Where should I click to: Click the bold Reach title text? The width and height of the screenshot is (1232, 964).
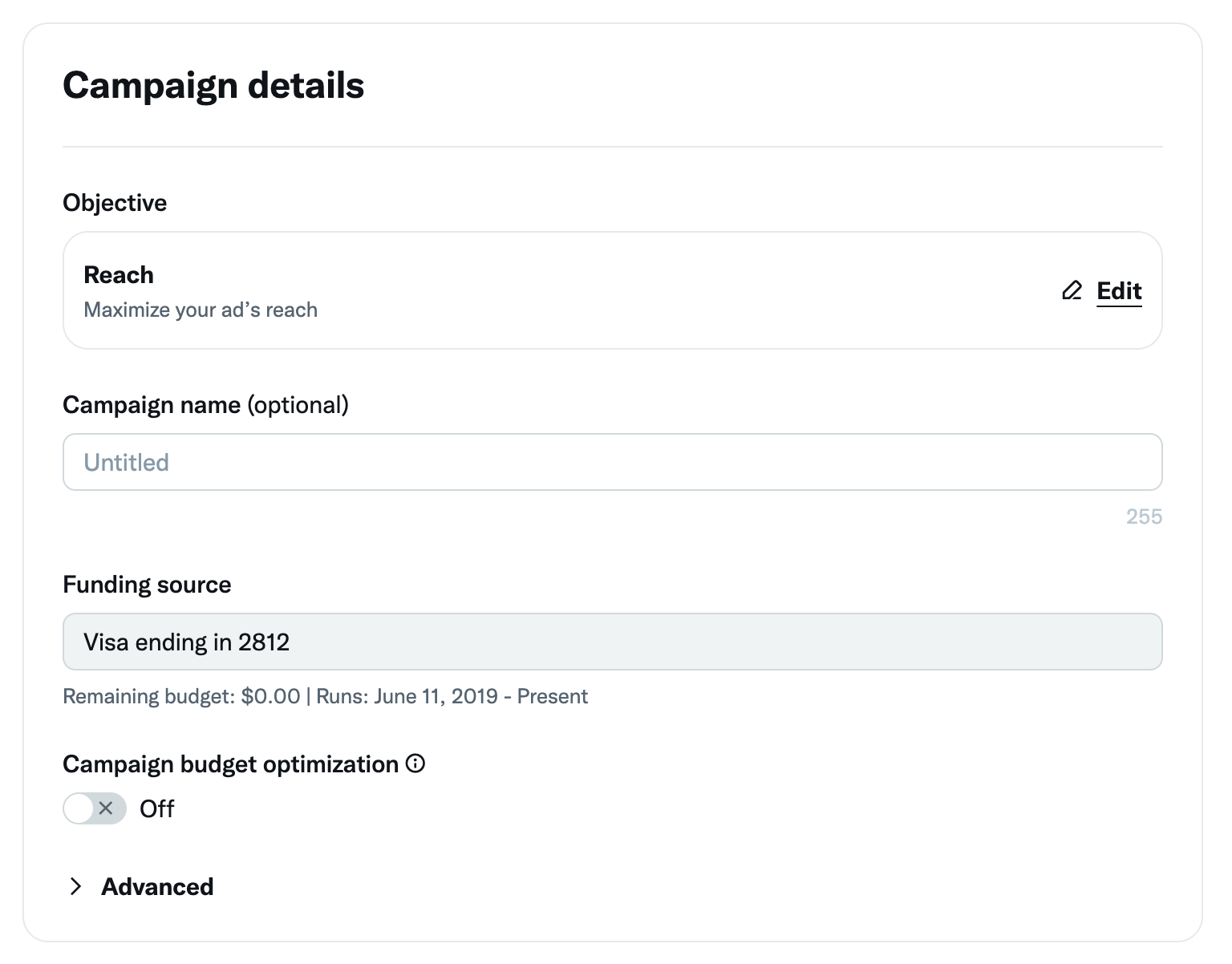[x=119, y=275]
